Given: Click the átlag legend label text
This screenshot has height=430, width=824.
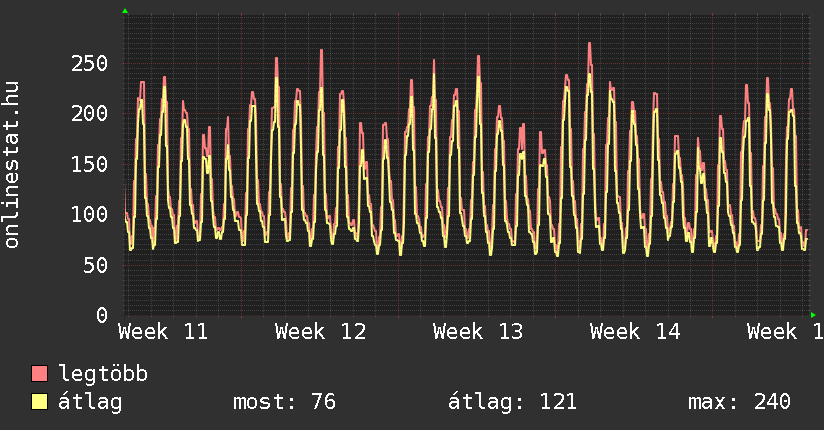Looking at the screenshot, I should tap(91, 402).
